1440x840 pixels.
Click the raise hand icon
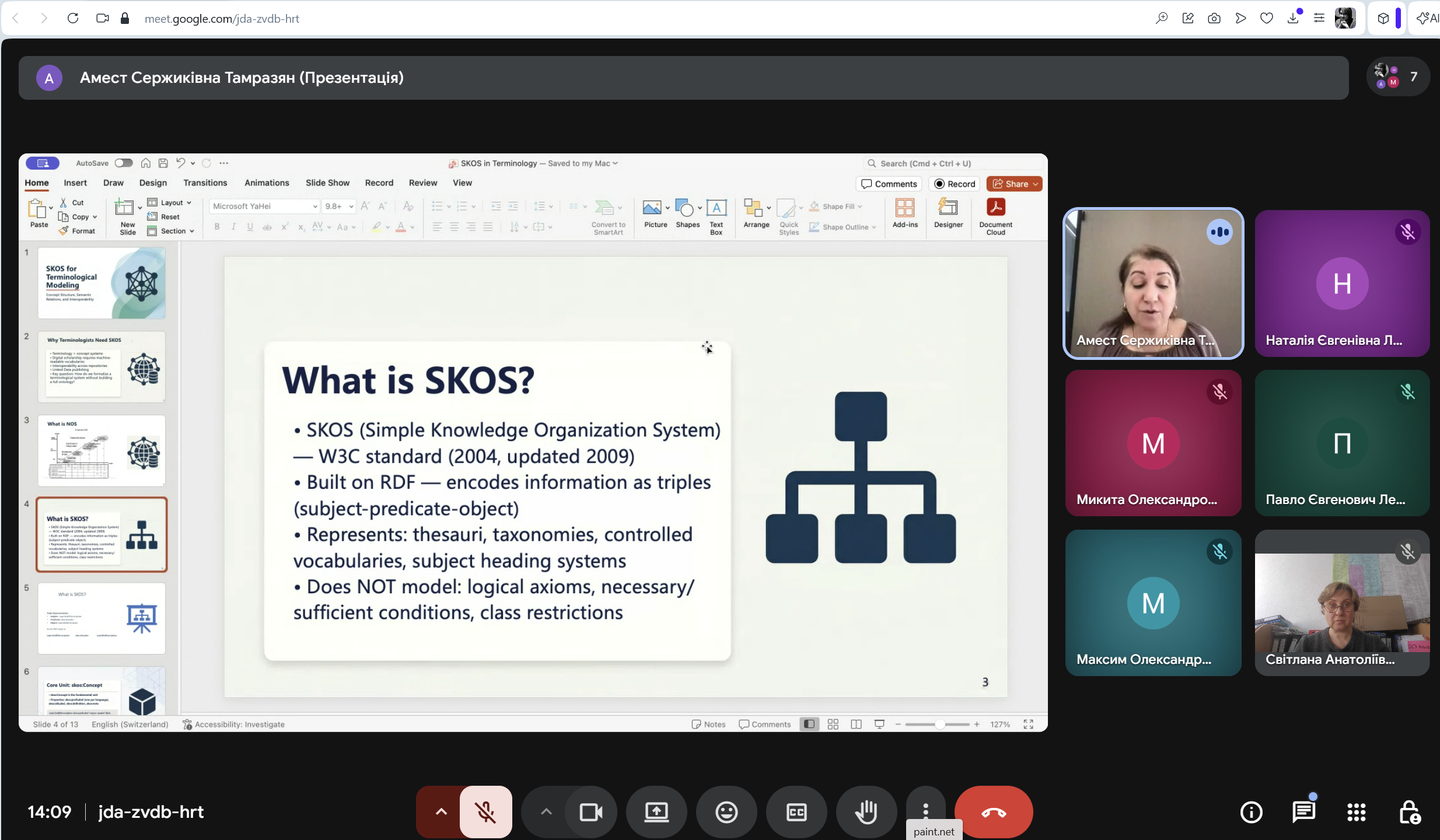(866, 811)
